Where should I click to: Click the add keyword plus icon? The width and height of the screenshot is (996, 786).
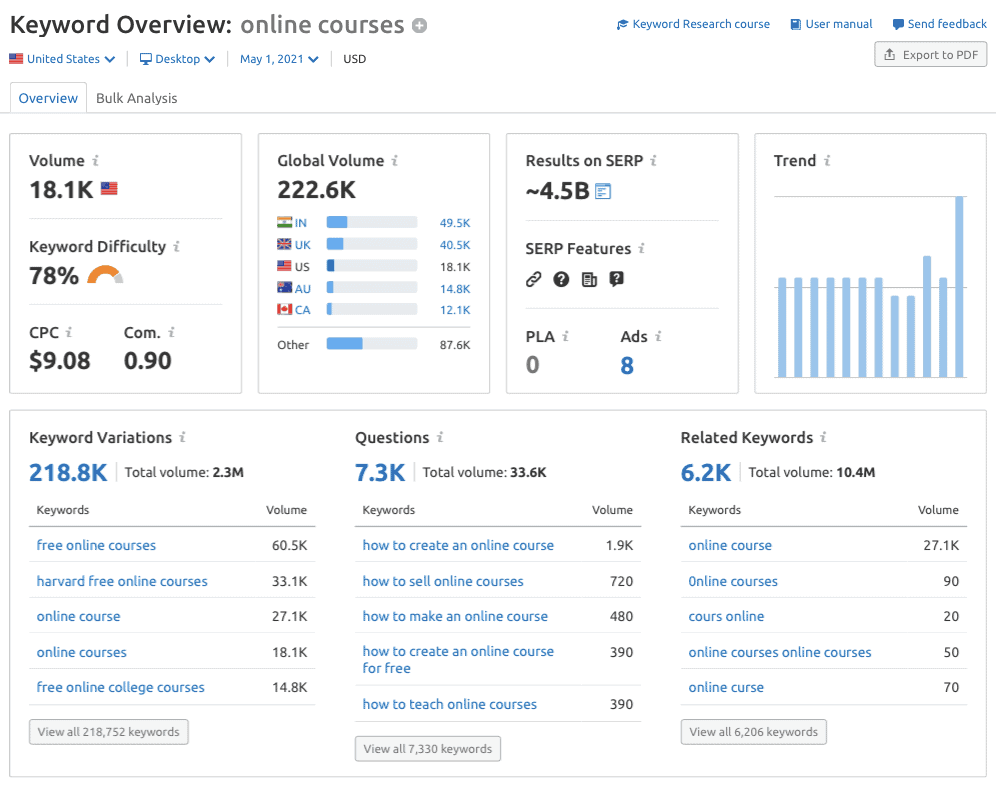pos(419,24)
